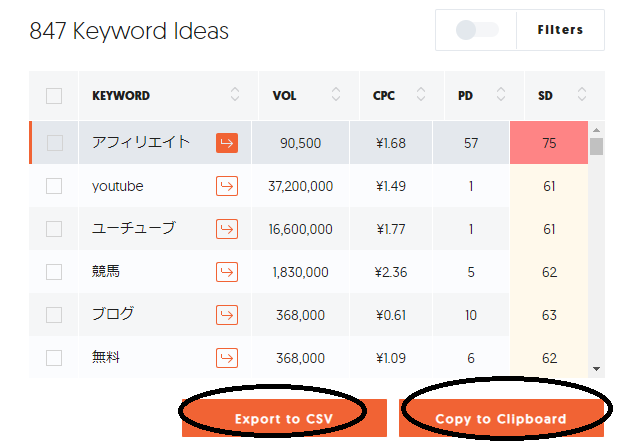This screenshot has height=444, width=630.
Task: Sort table by KEYWORD column arrows
Action: point(235,94)
